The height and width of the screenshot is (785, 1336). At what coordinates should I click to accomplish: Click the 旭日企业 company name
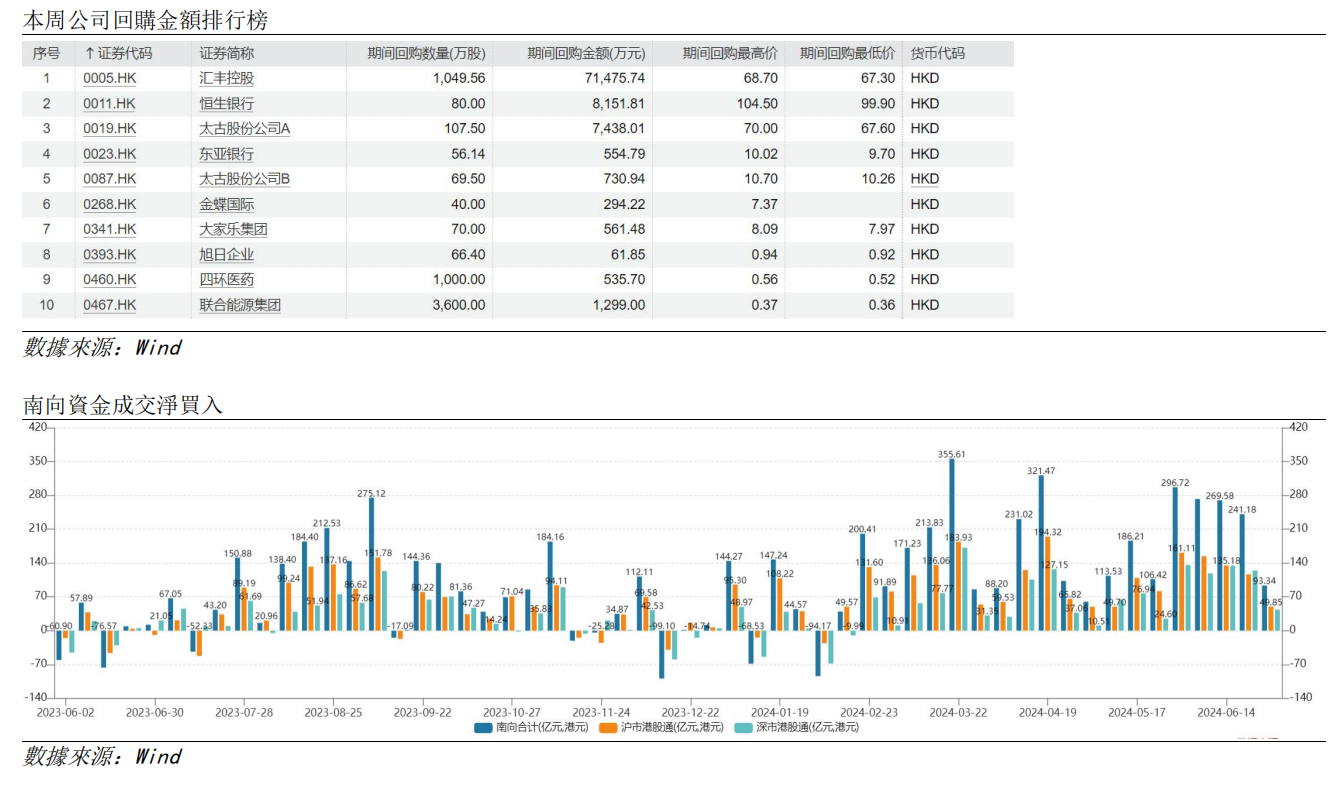click(227, 255)
